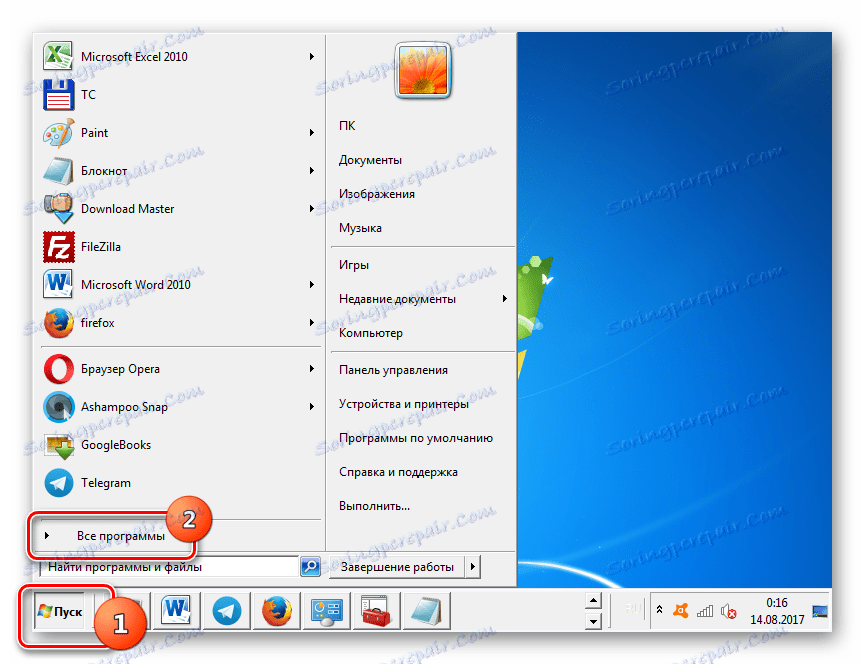
Task: Open the Paint palette icon
Action: (58, 132)
